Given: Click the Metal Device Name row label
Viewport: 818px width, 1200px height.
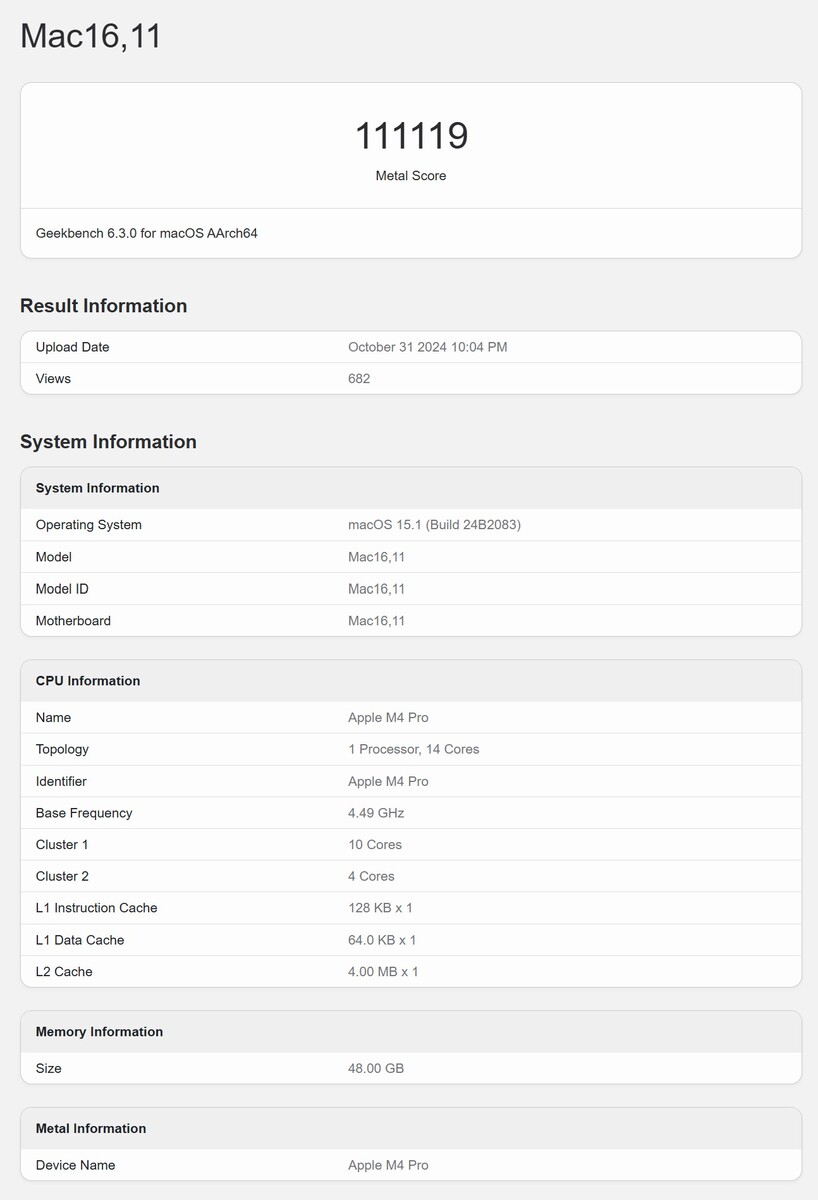Looking at the screenshot, I should (75, 1165).
